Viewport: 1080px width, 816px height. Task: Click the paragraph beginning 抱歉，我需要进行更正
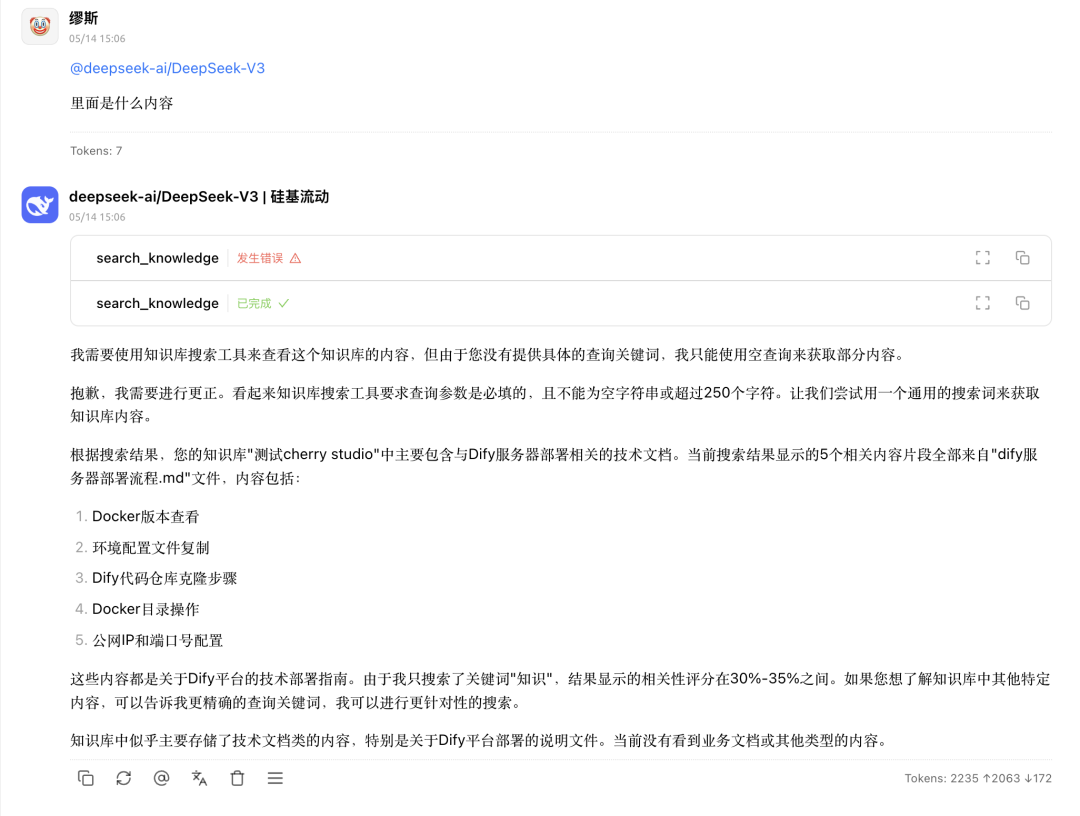pos(555,405)
